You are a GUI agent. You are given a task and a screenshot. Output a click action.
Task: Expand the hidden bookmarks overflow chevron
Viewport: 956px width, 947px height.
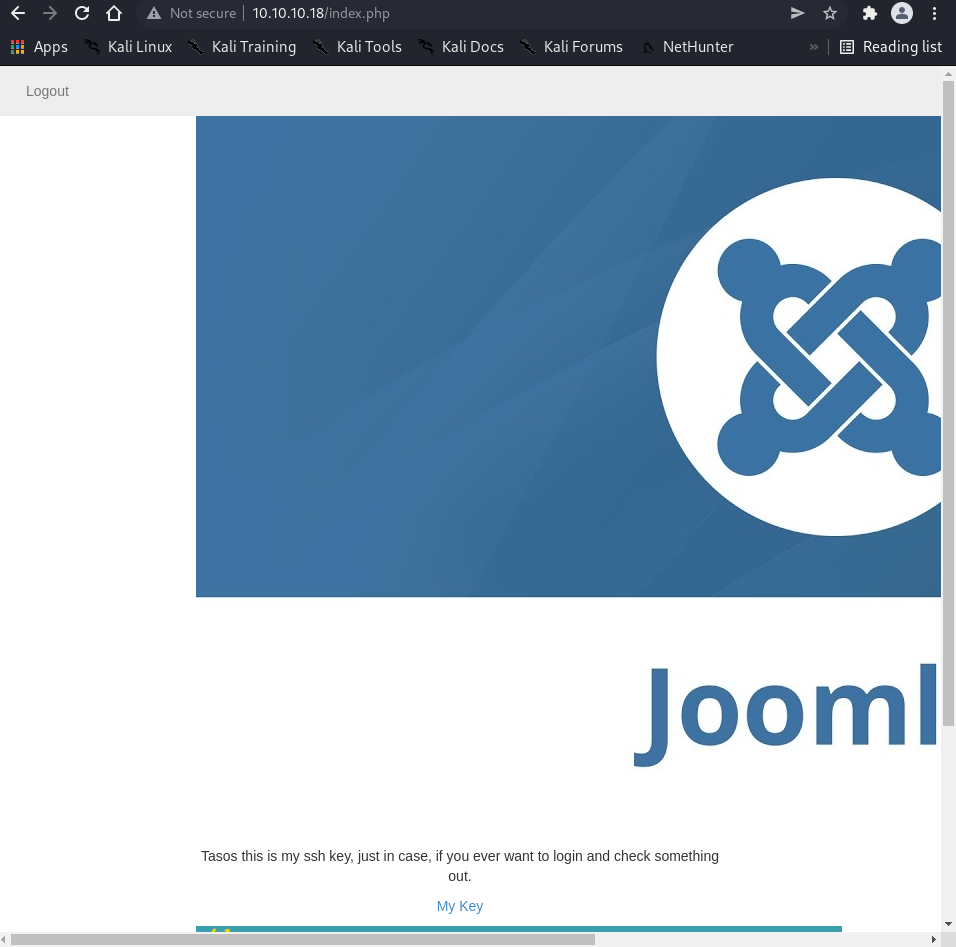[814, 47]
